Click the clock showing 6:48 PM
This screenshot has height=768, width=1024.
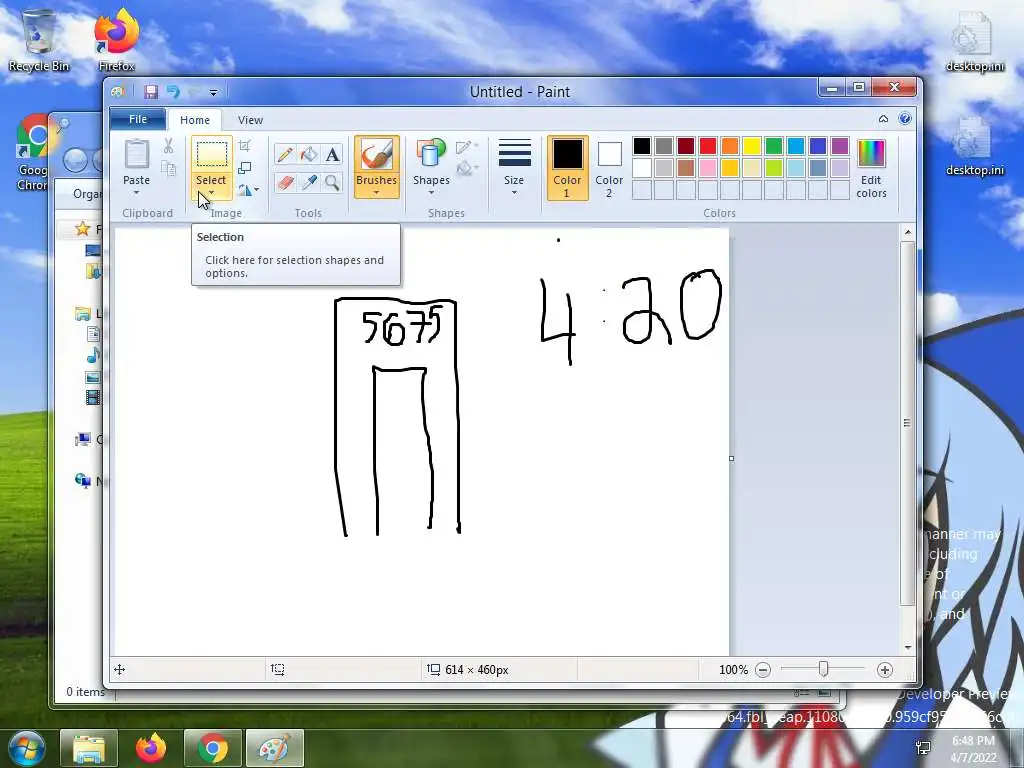973,741
